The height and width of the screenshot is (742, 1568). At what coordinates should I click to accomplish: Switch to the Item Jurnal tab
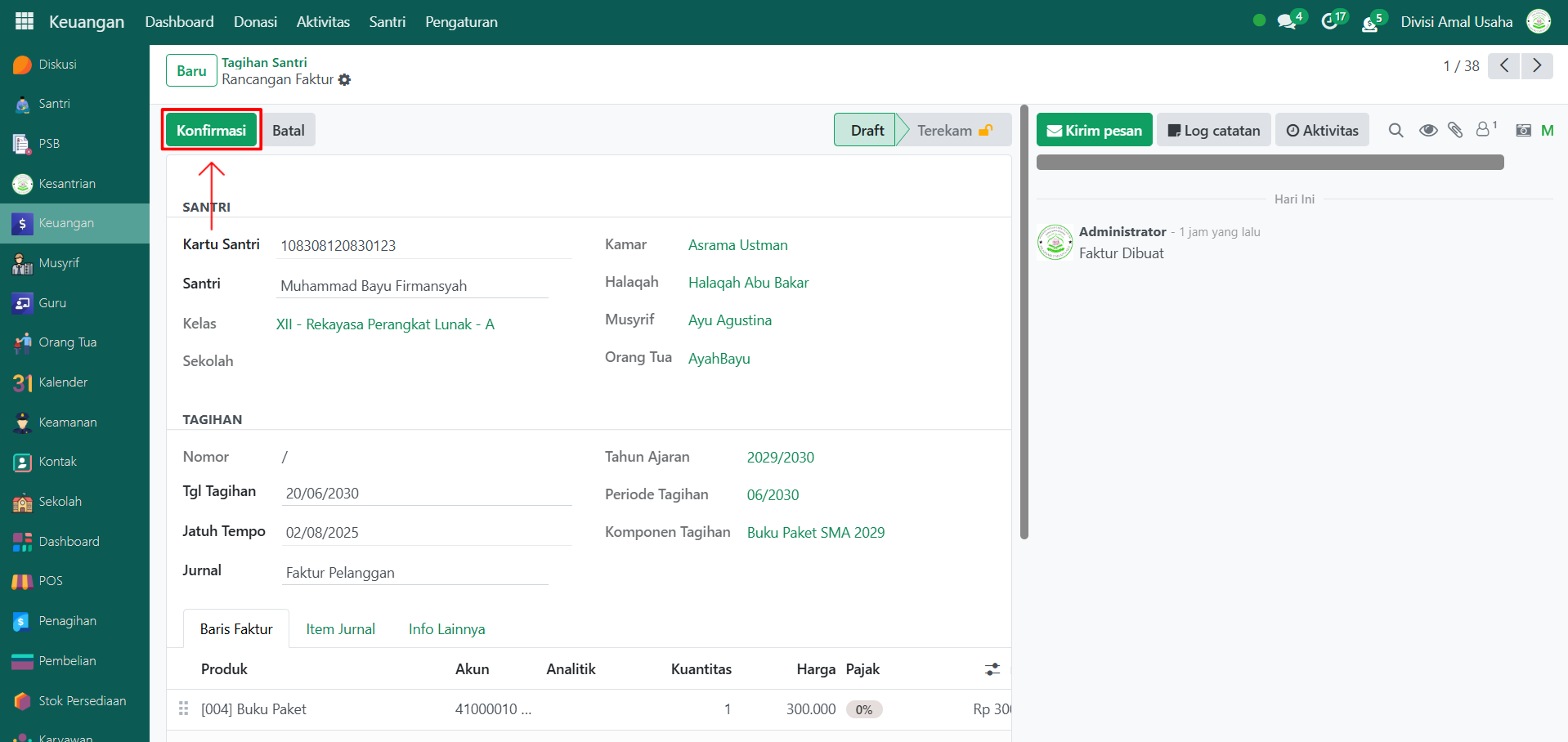click(340, 629)
